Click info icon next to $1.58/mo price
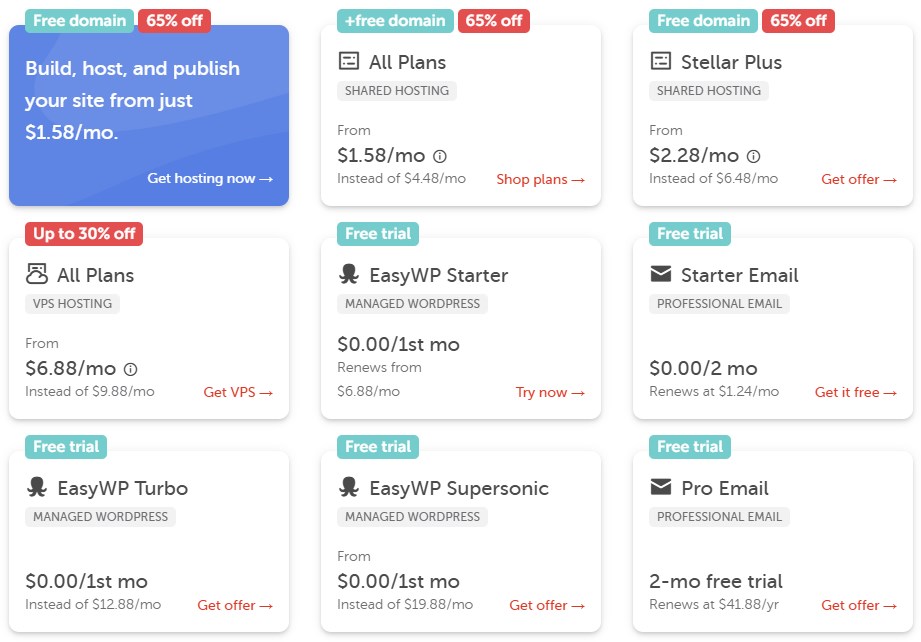Screen dimensions: 921x642 coord(440,156)
